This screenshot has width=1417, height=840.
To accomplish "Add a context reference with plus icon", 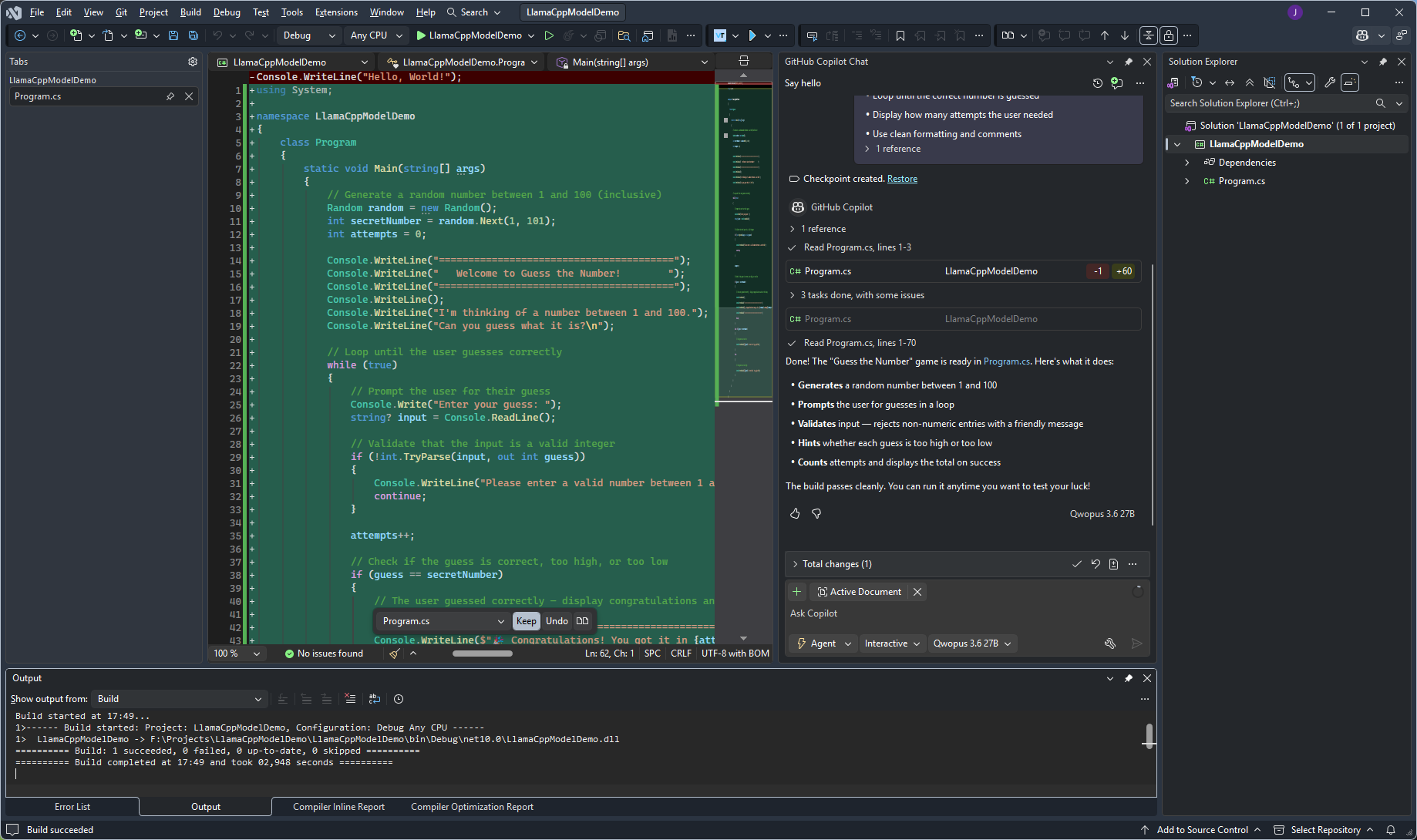I will point(797,592).
